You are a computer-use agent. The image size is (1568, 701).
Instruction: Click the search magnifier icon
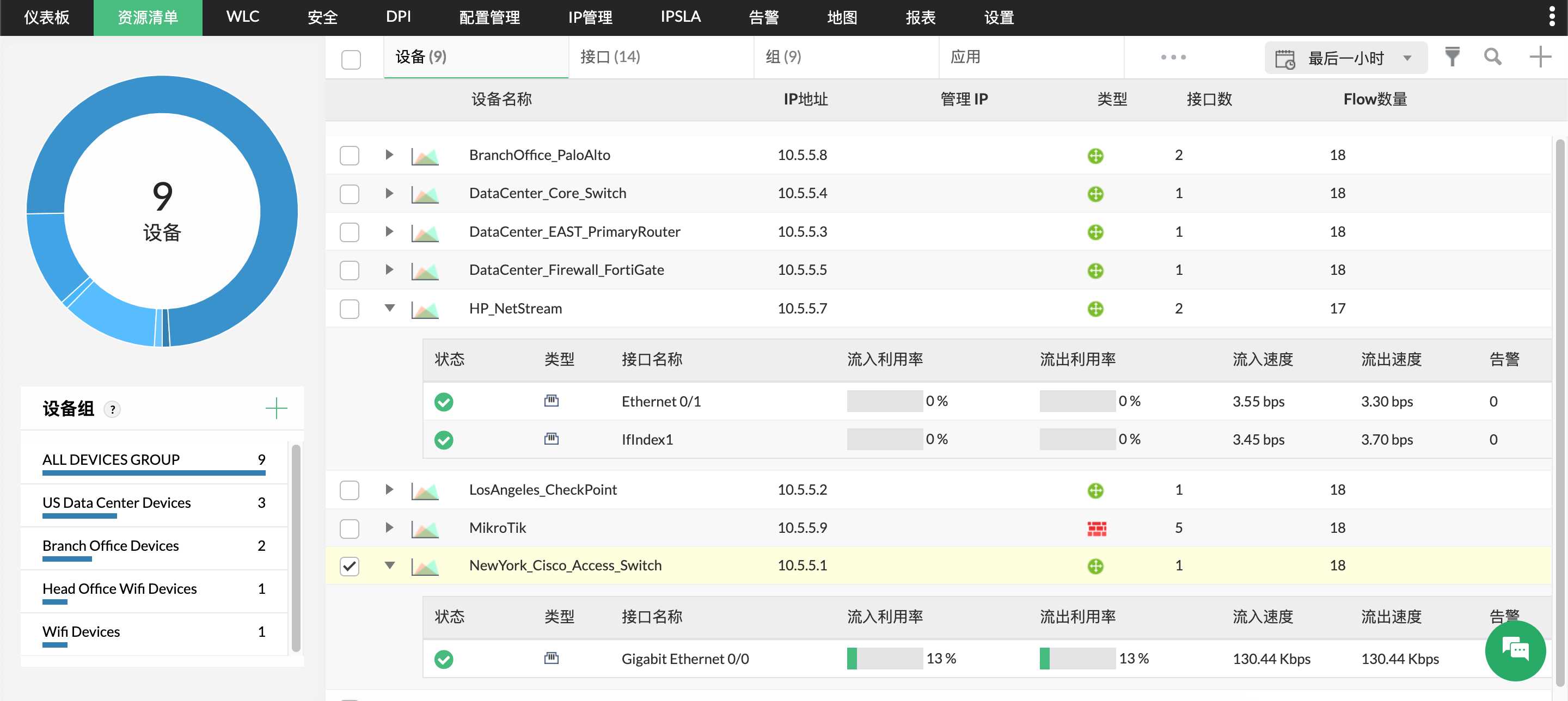tap(1492, 57)
